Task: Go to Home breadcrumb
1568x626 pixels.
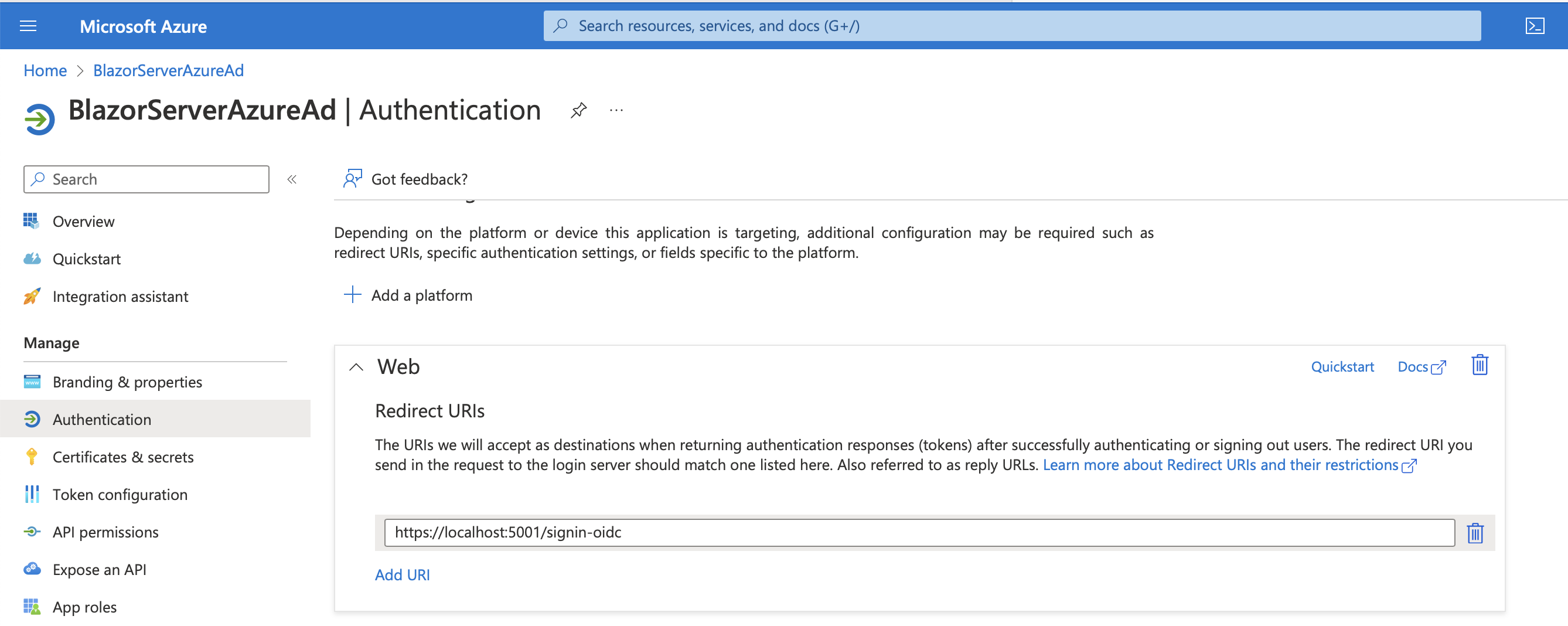Action: tap(45, 71)
